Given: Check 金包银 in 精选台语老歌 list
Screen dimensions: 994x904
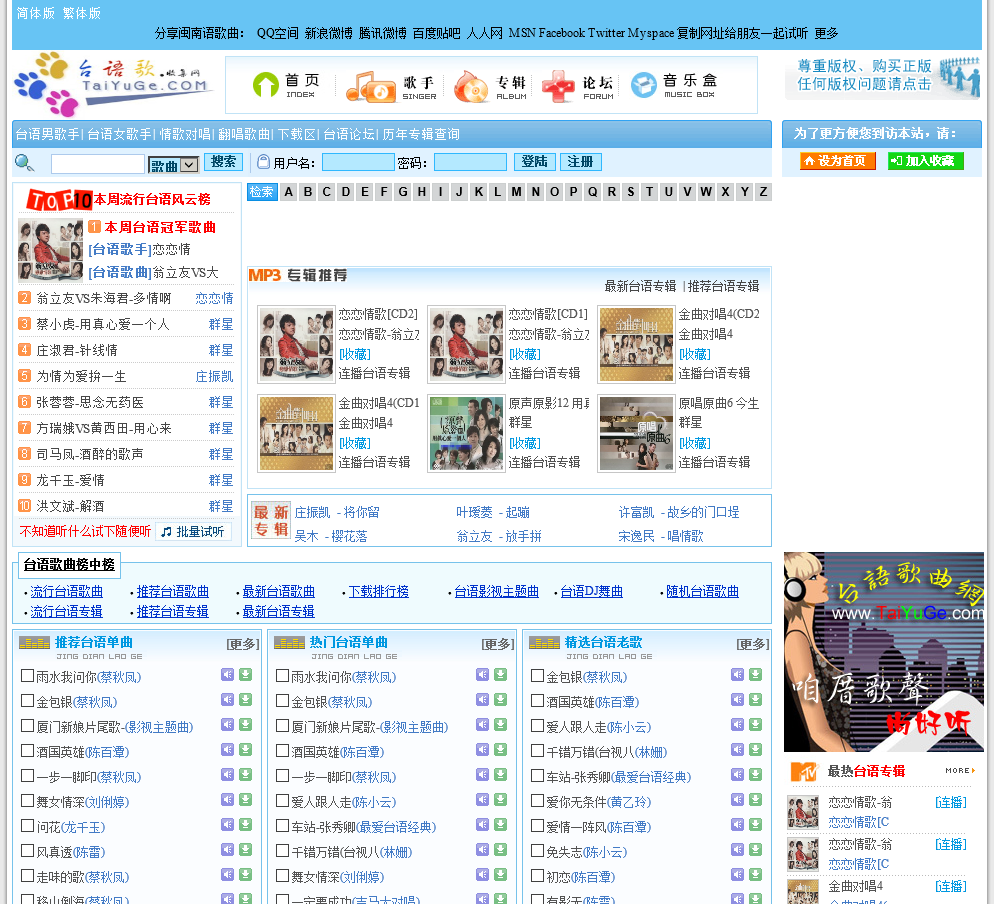Looking at the screenshot, I should (x=538, y=676).
